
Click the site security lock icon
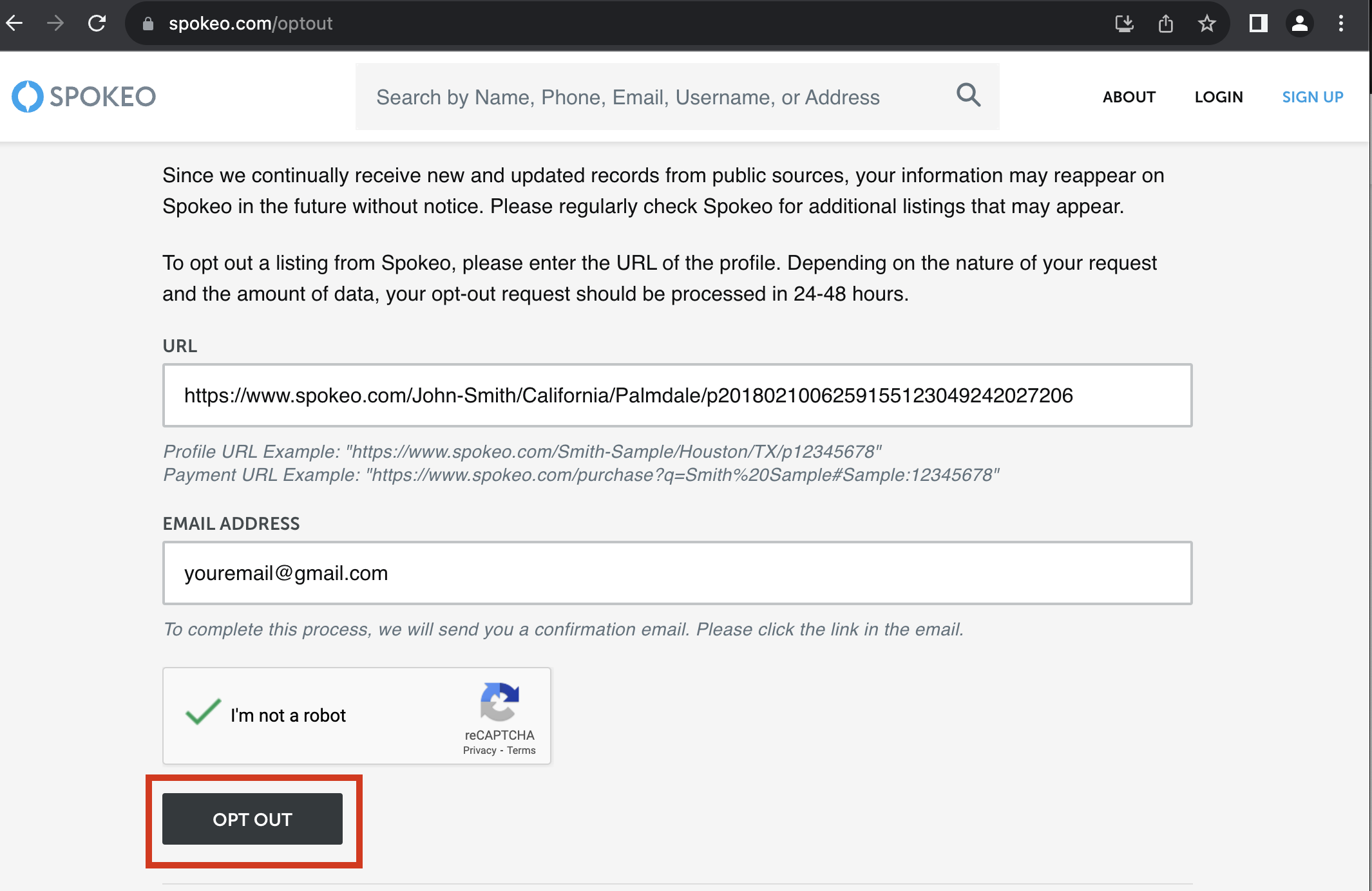pyautogui.click(x=147, y=23)
